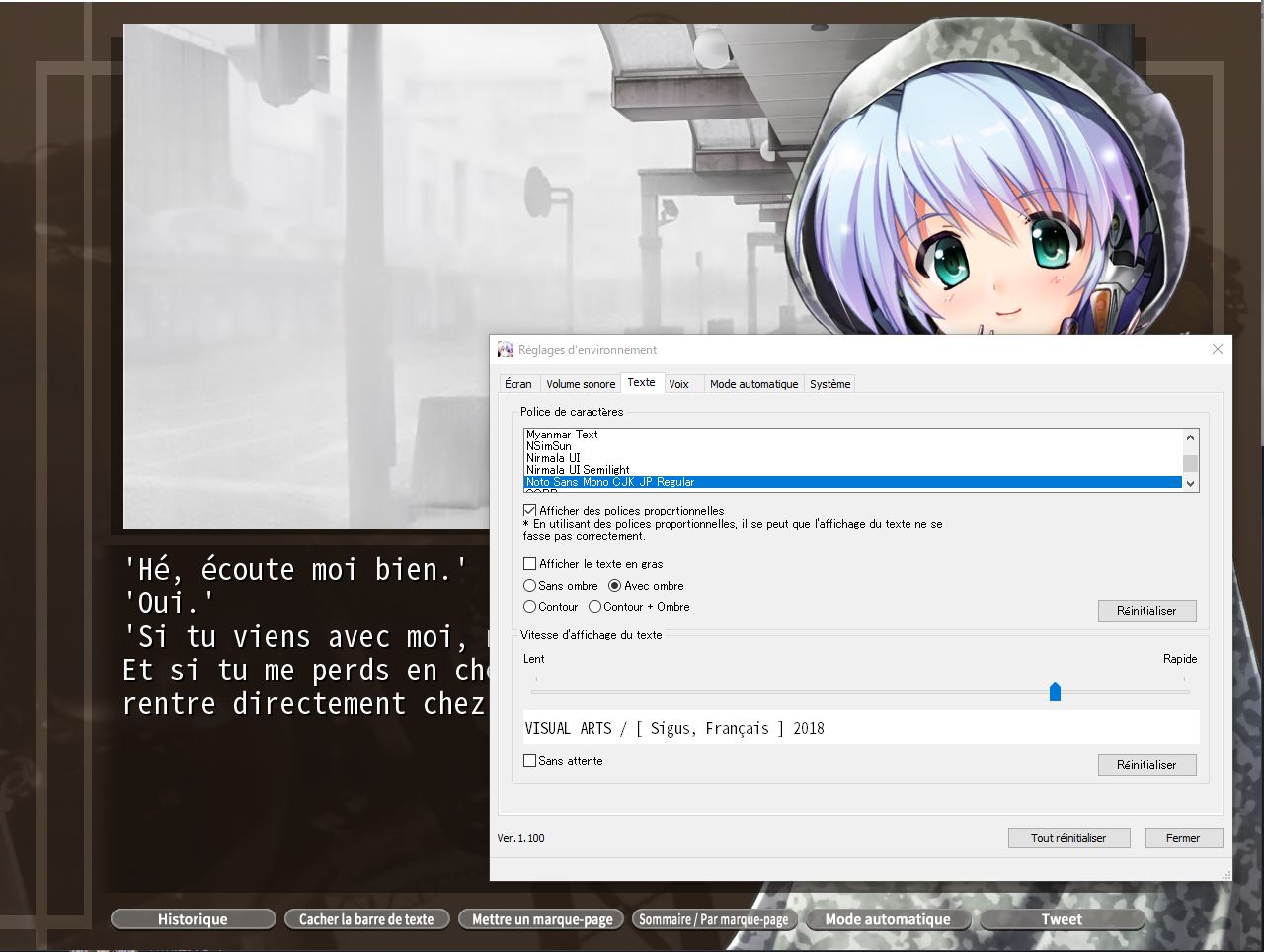
Task: Activate Mode automatique game button
Action: pos(888,919)
